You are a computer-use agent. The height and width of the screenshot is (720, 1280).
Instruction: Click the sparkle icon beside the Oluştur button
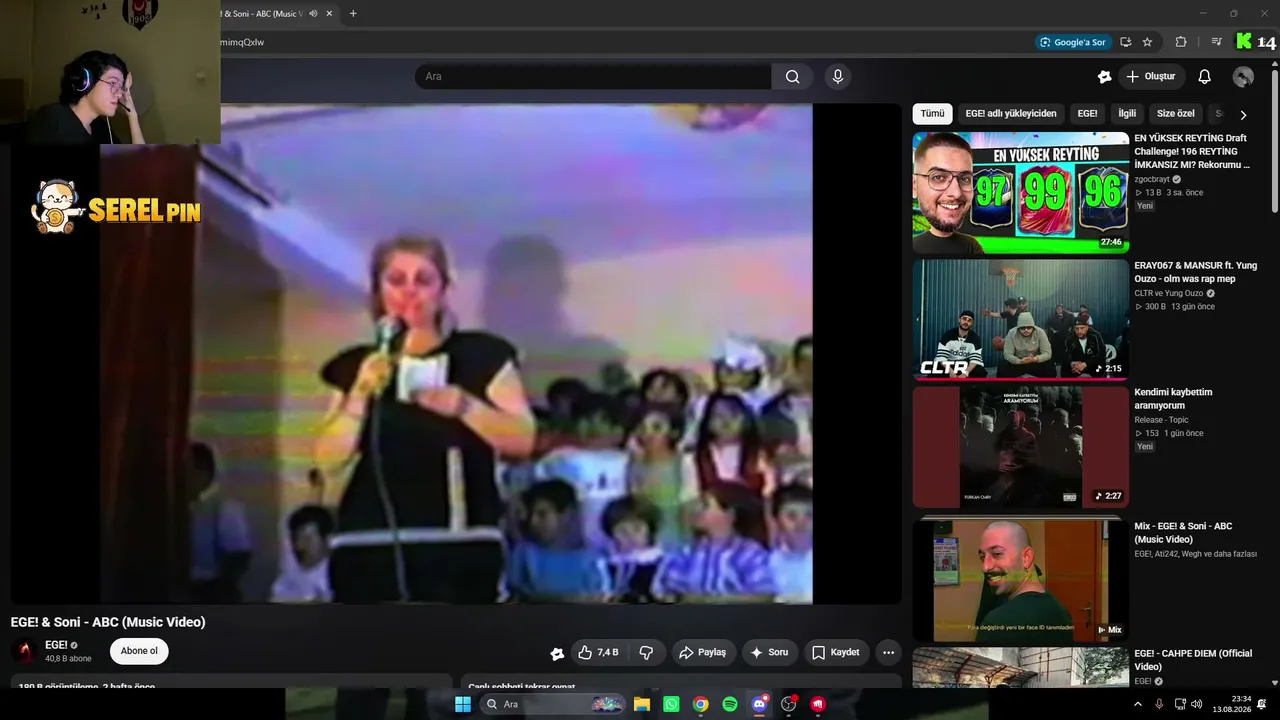[1104, 77]
